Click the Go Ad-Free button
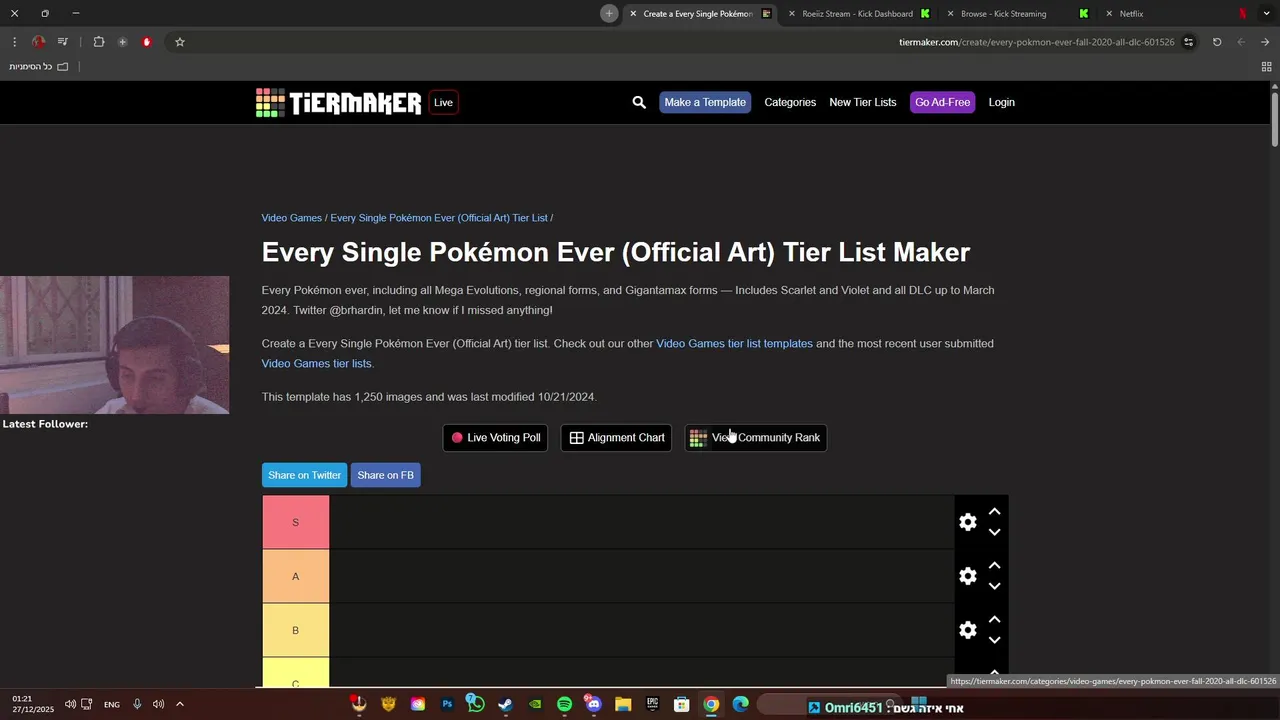Image resolution: width=1280 pixels, height=720 pixels. 942,102
